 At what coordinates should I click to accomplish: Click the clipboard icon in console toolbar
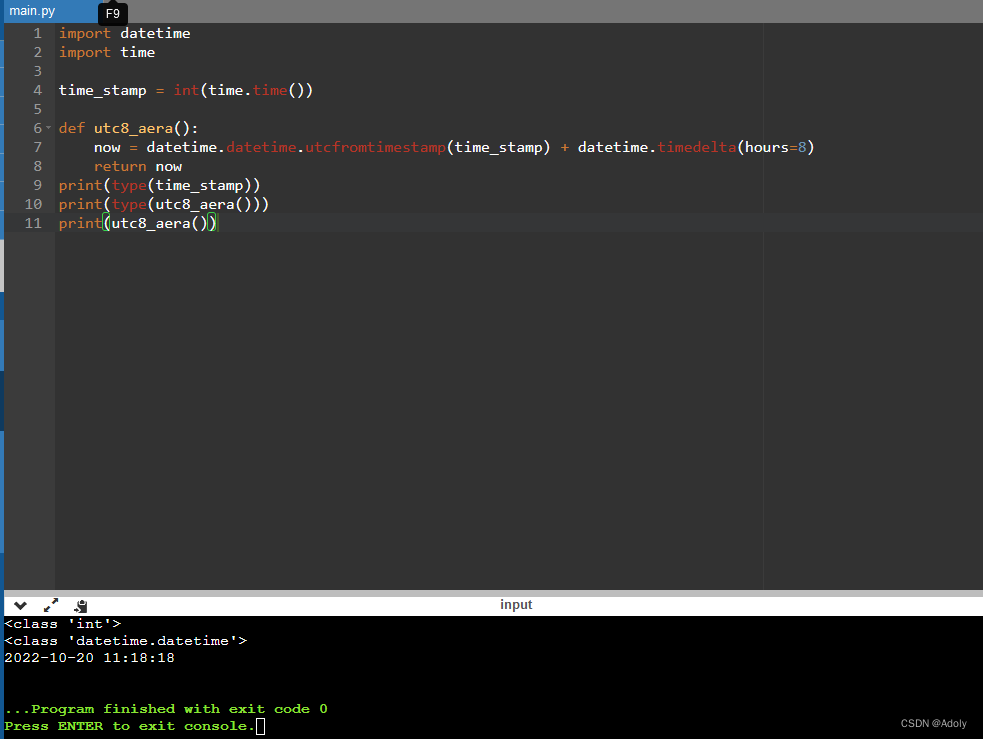coord(80,604)
